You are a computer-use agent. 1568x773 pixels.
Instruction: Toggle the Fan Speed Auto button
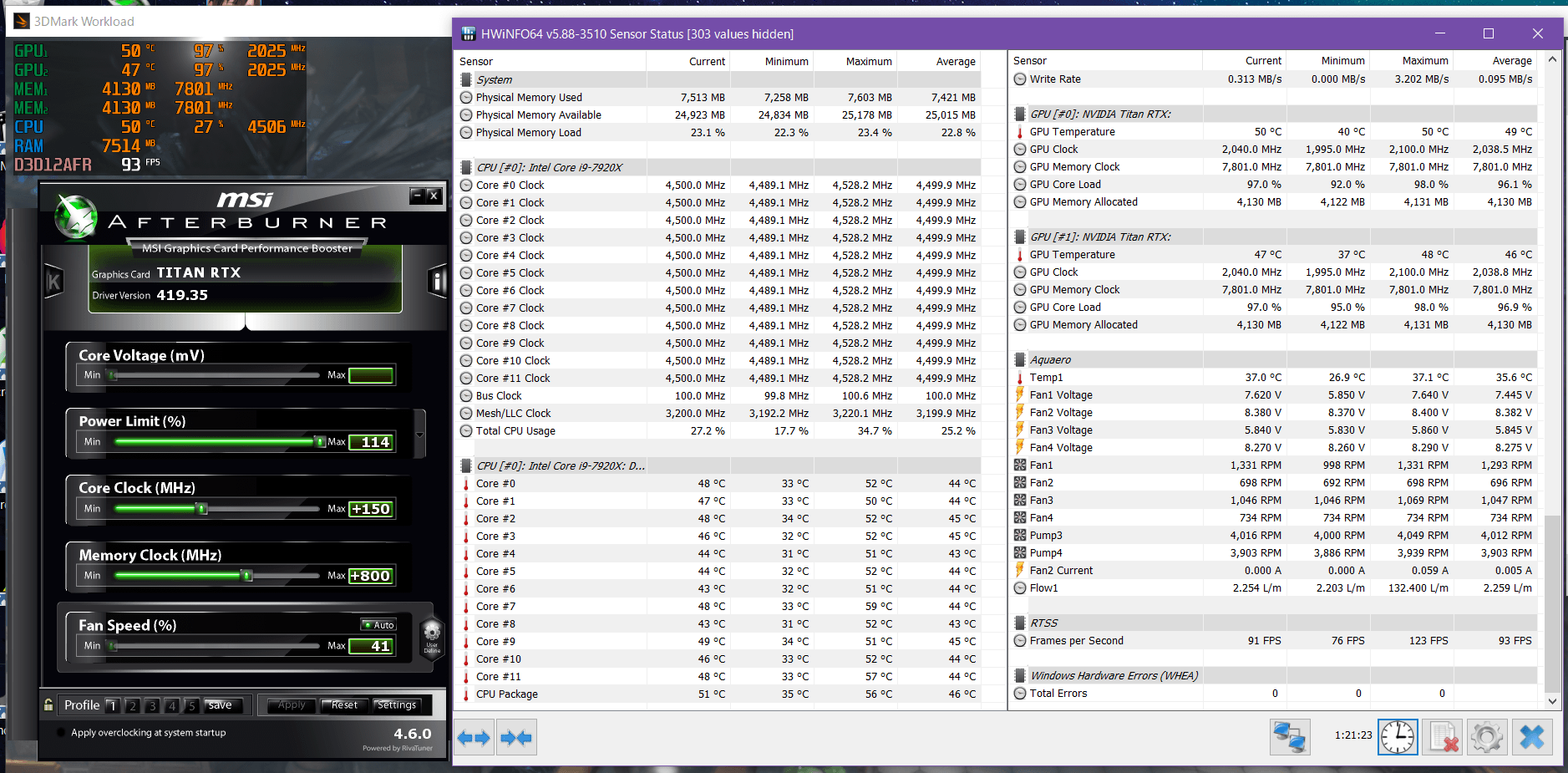tap(378, 625)
